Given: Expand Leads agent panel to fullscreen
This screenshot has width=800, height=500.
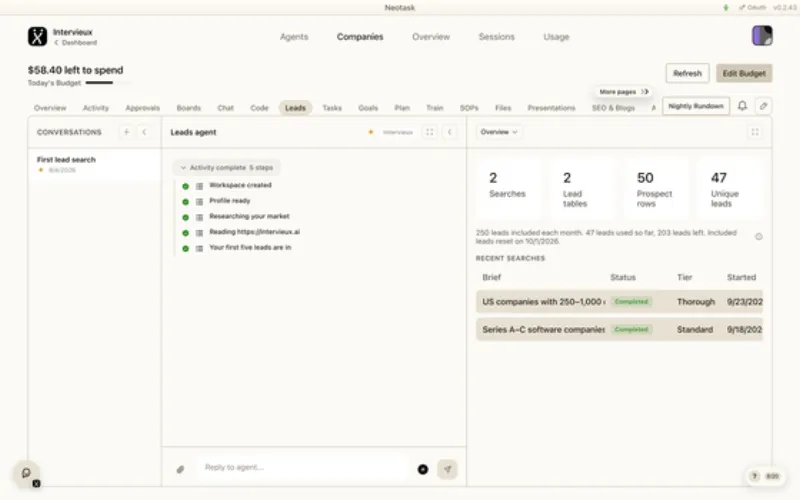Looking at the screenshot, I should [x=430, y=132].
